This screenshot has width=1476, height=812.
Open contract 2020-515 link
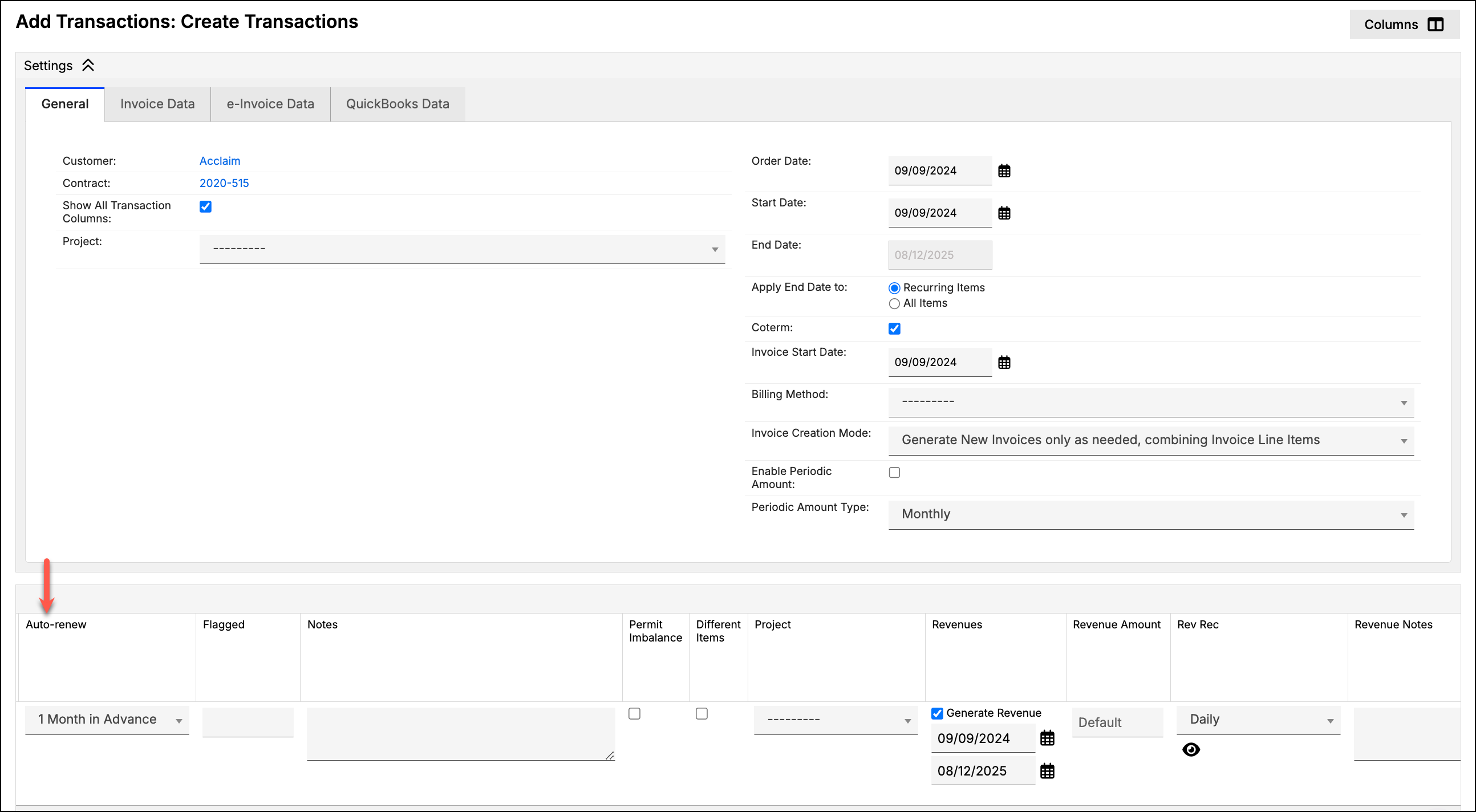pyautogui.click(x=224, y=184)
